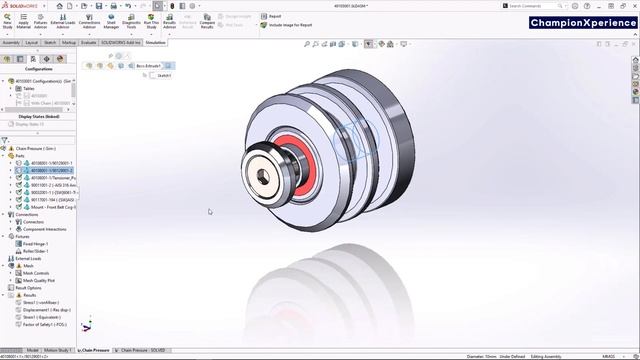The height and width of the screenshot is (360, 640).
Task: Switch to the Sketch tab
Action: 50,42
